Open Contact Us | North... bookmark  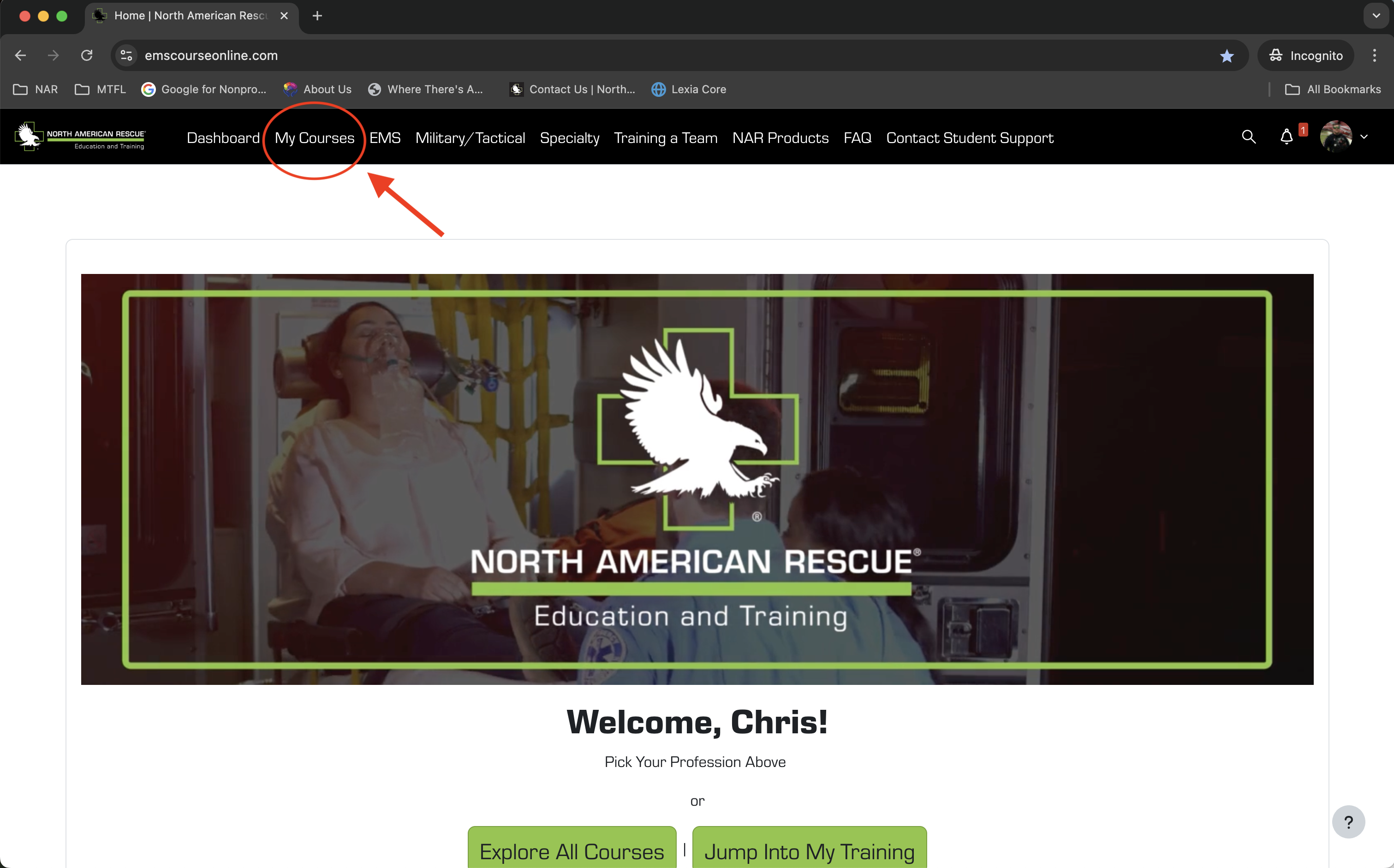pyautogui.click(x=572, y=89)
